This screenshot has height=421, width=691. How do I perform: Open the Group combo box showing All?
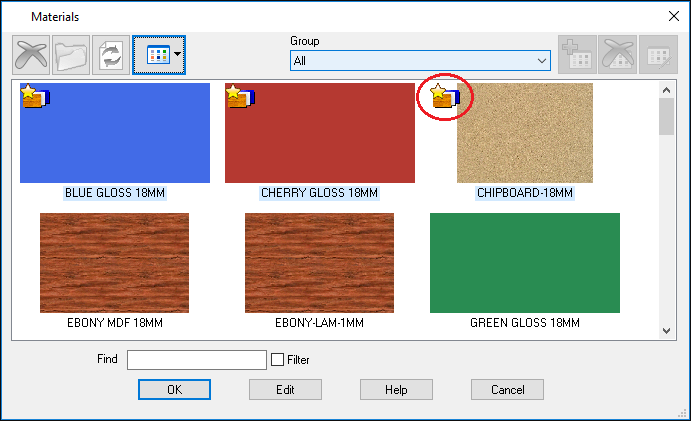(420, 60)
